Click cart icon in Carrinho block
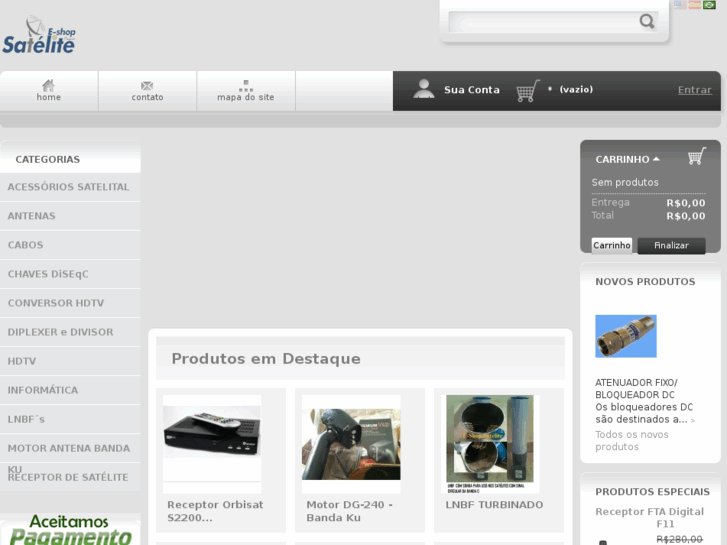This screenshot has height=545, width=727. (x=697, y=156)
